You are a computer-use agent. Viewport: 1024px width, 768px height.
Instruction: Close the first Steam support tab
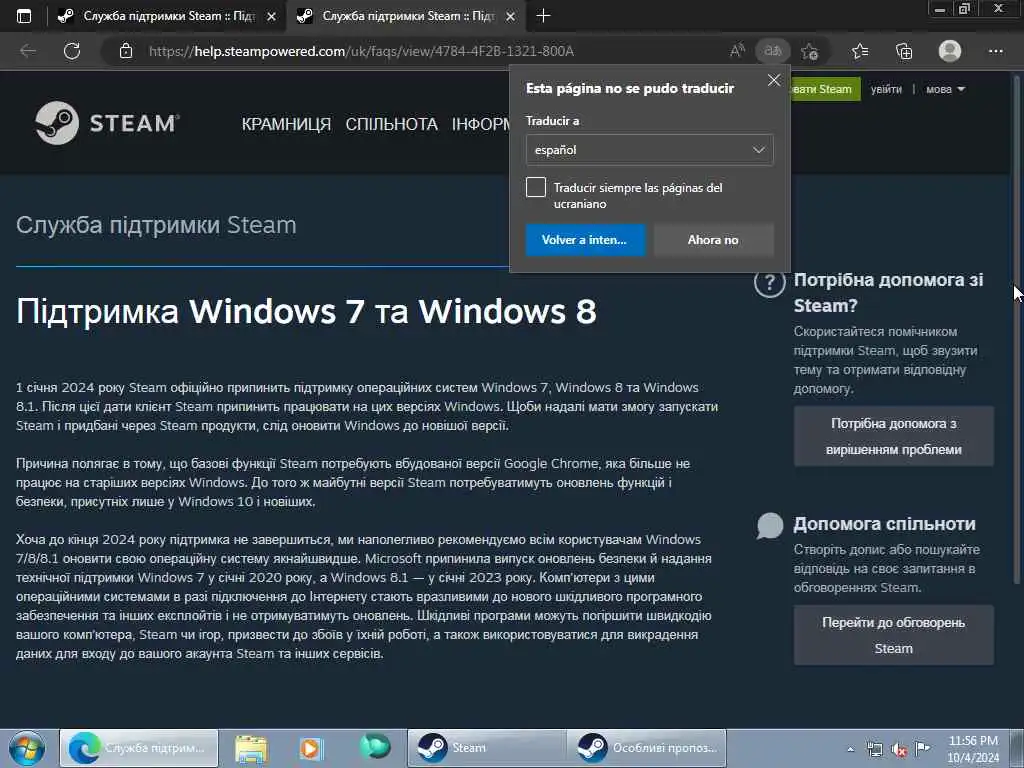(272, 16)
